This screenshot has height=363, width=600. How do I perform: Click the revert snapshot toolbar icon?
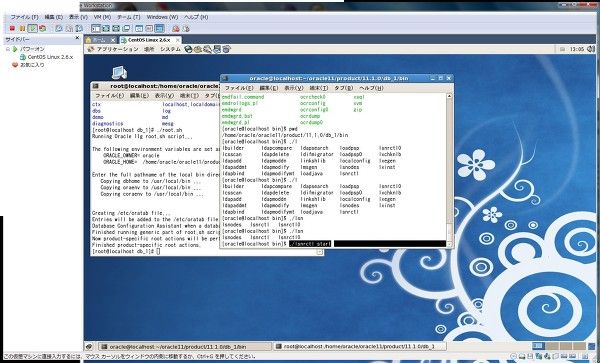click(69, 28)
